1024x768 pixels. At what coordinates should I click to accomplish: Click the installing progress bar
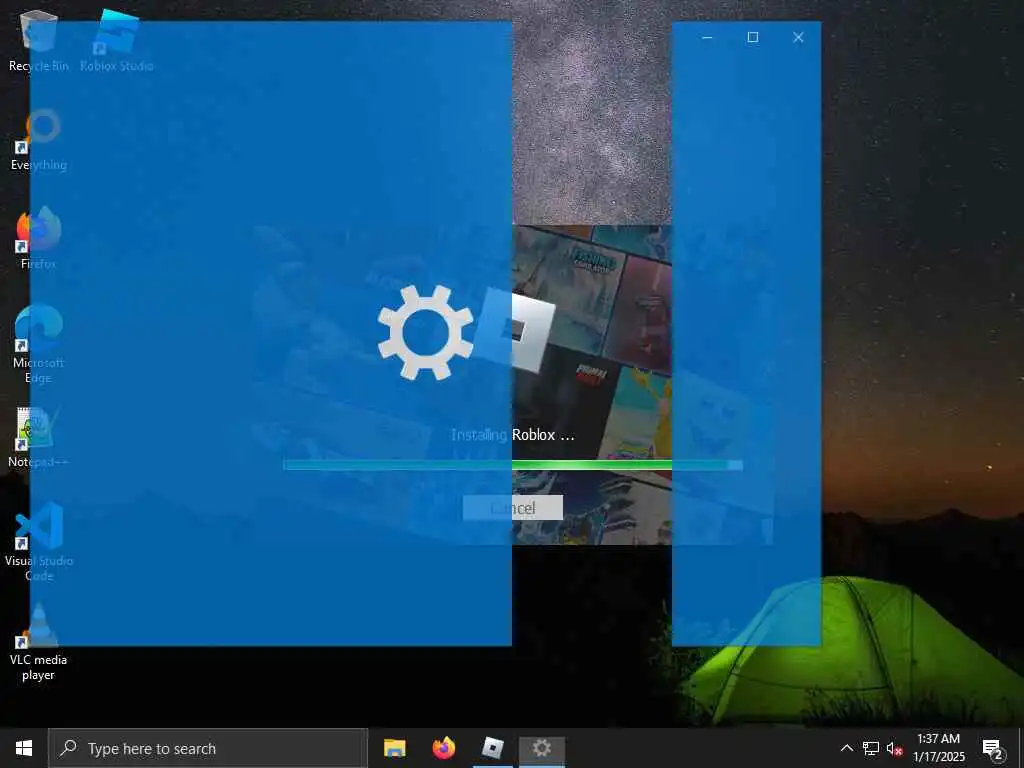click(513, 465)
